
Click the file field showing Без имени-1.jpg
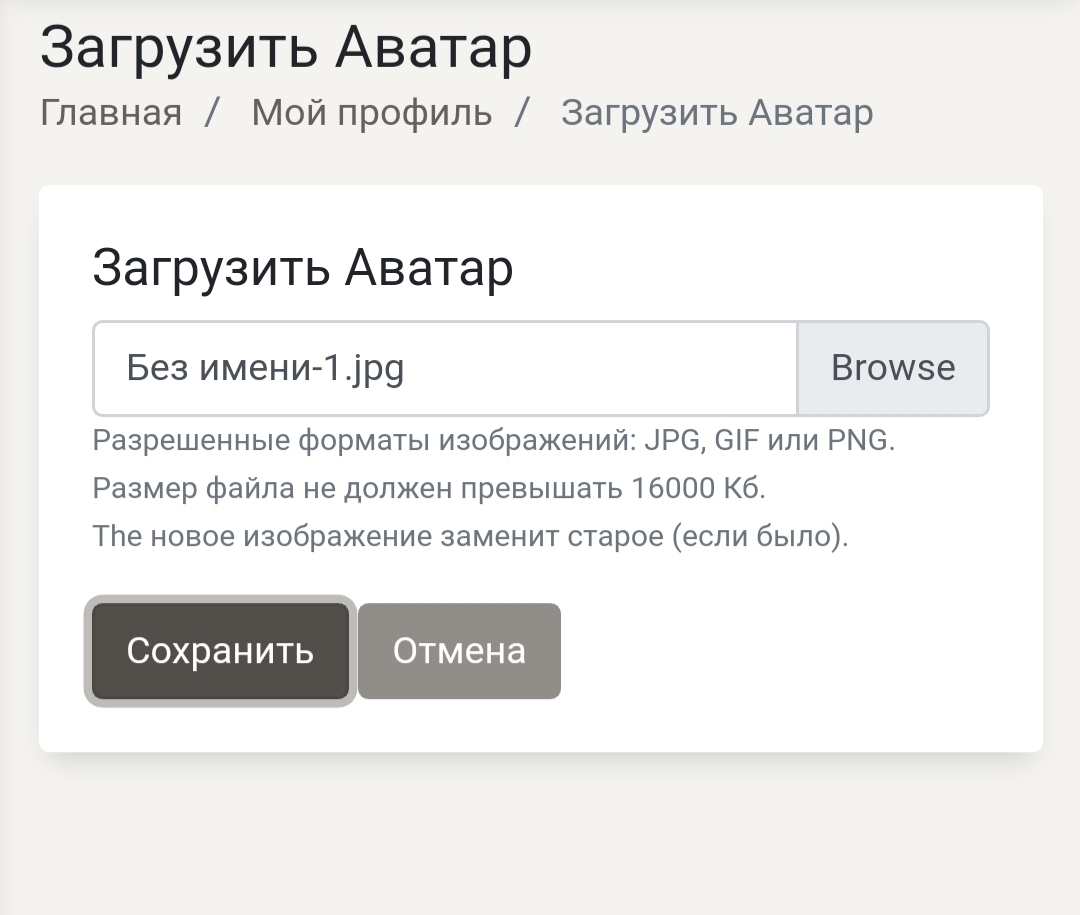[x=445, y=368]
